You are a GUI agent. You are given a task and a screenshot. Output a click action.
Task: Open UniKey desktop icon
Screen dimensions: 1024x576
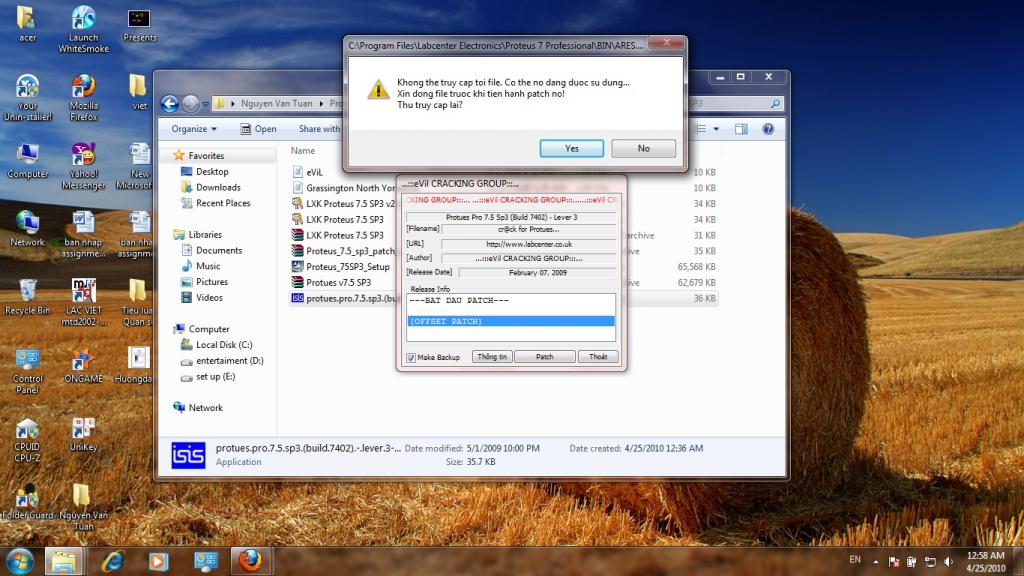click(x=83, y=434)
